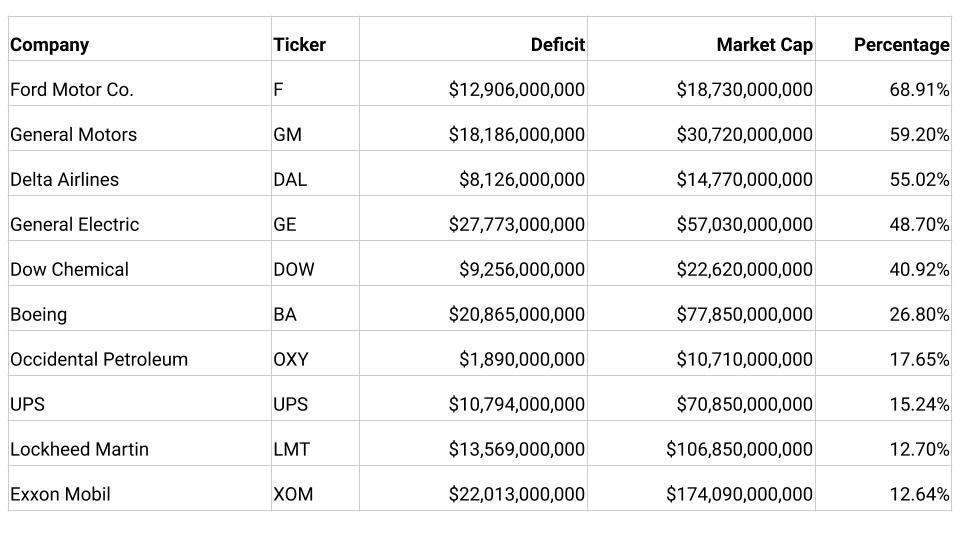Select the Ticker header cell
Screen dimensions: 960x540
(299, 45)
